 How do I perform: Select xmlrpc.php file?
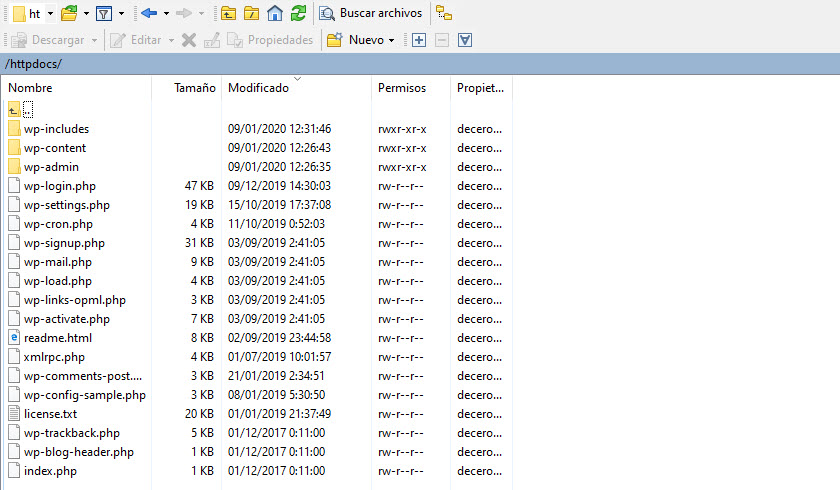(54, 357)
